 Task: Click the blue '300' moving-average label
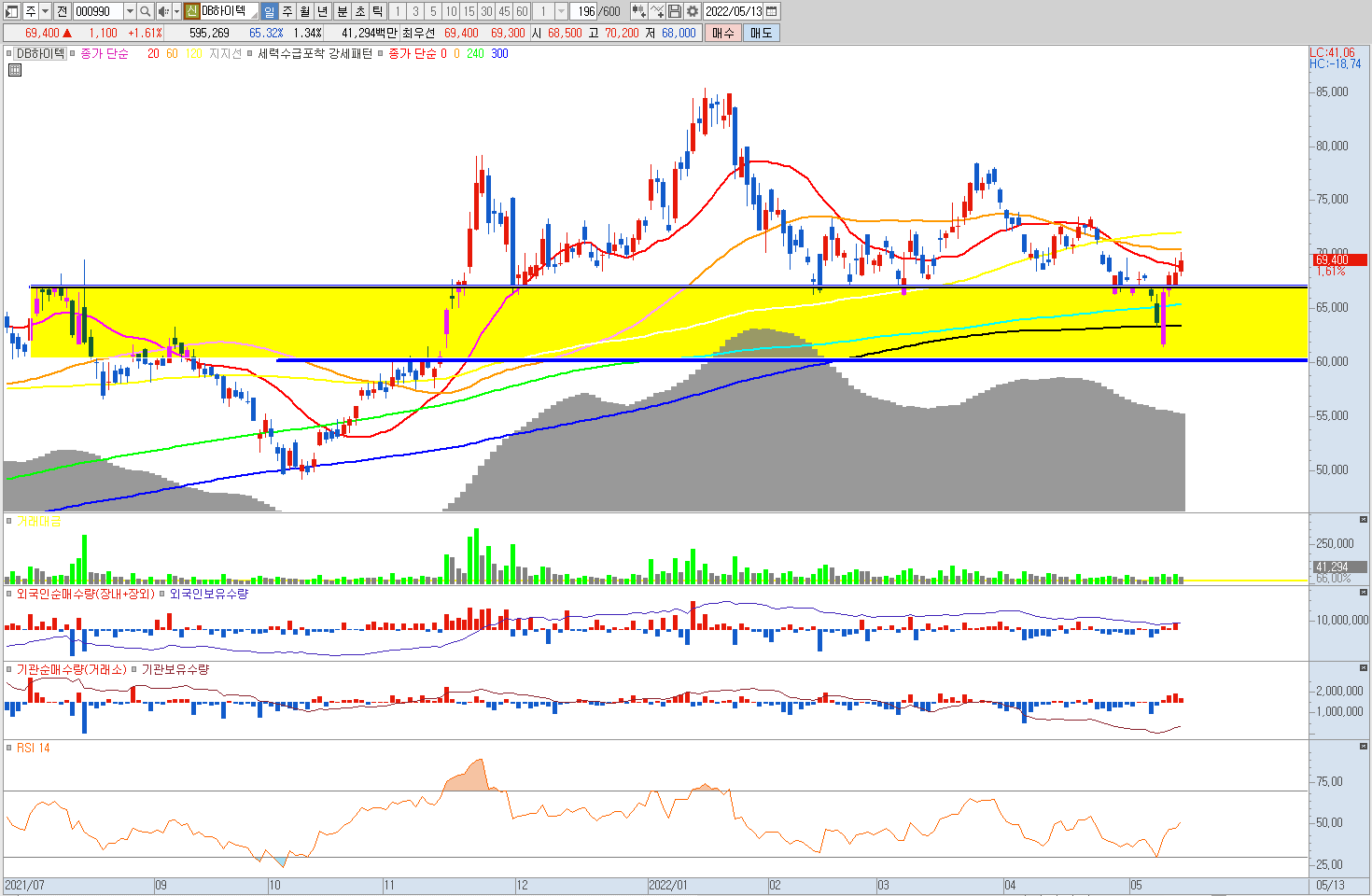(500, 53)
